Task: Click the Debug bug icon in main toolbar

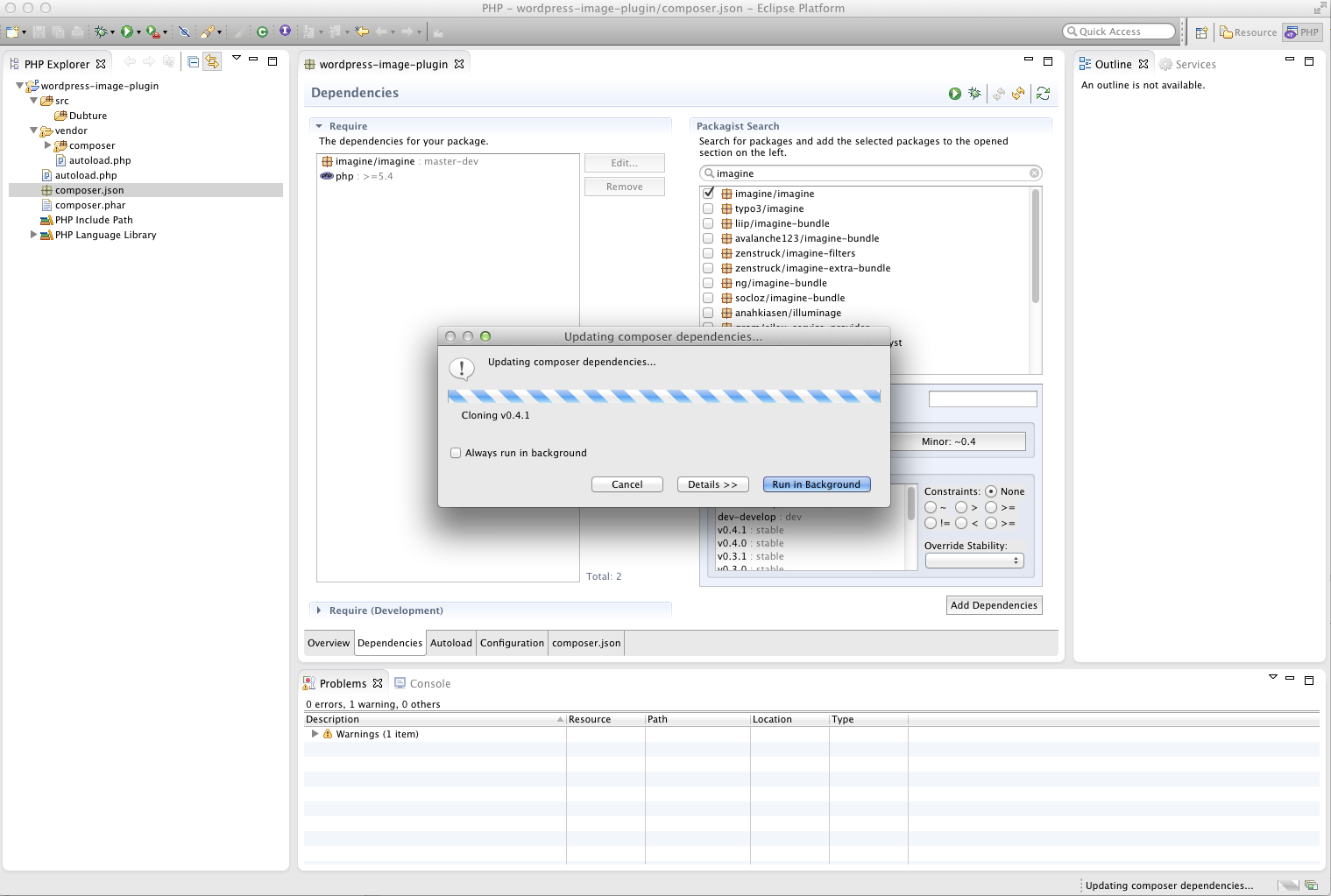Action: pos(101,32)
